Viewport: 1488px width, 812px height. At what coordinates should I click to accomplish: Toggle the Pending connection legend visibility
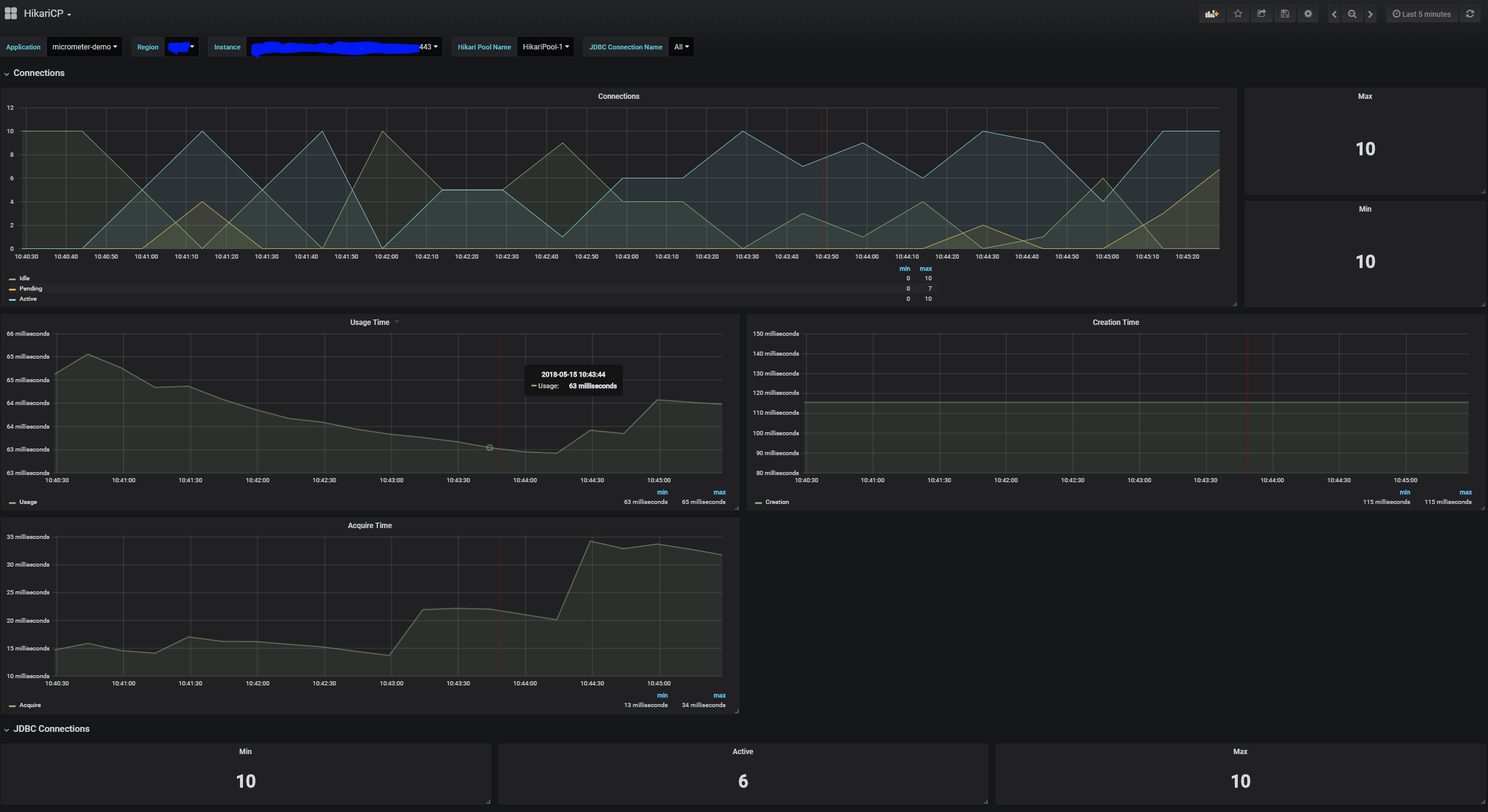point(27,288)
